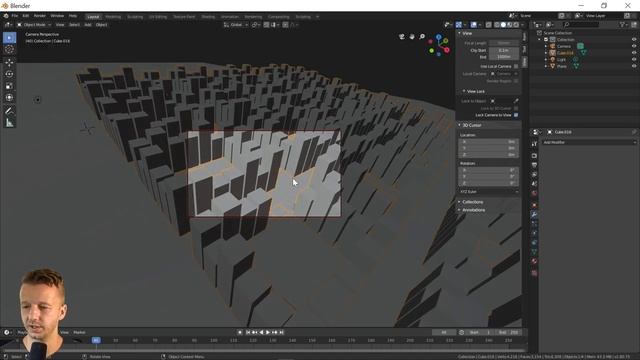Jump to the start frame
640x360 pixels.
click(x=248, y=333)
